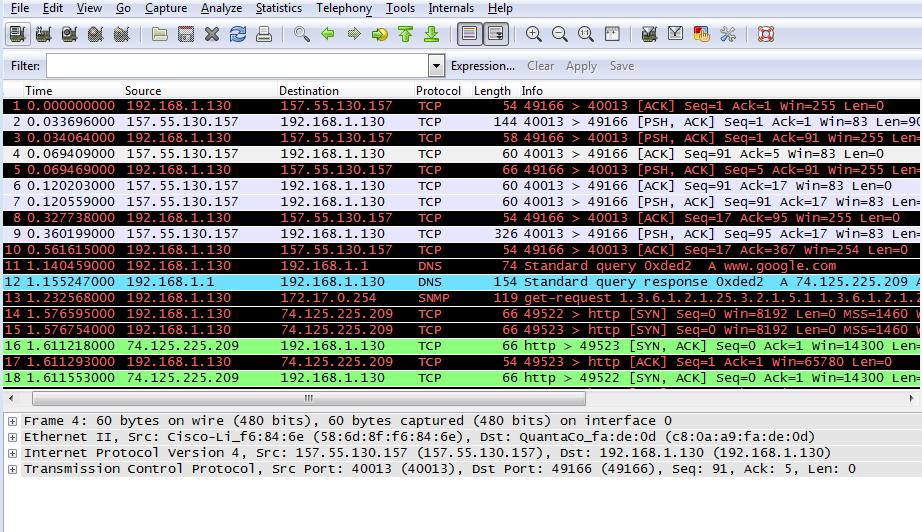Click the Expression... button
Image resolution: width=922 pixels, height=532 pixels.
[483, 66]
